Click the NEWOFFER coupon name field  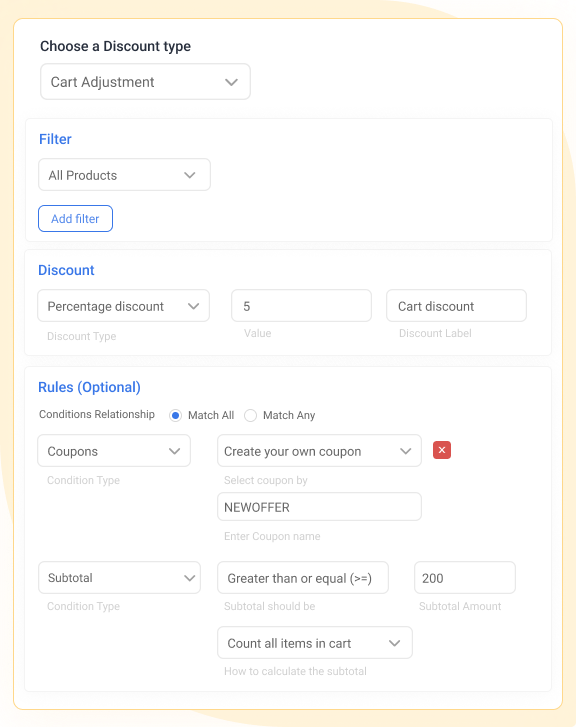[319, 507]
